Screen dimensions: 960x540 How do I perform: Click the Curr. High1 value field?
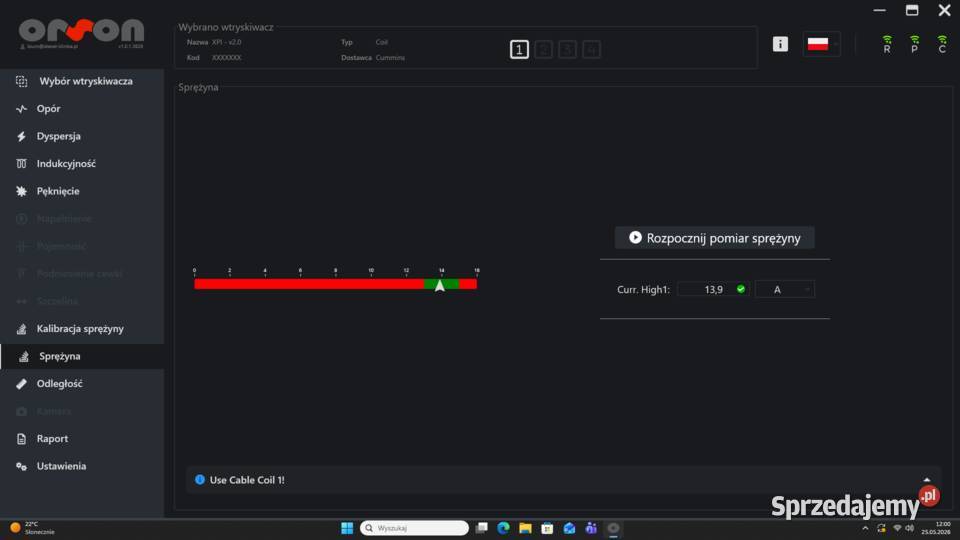[x=713, y=290]
